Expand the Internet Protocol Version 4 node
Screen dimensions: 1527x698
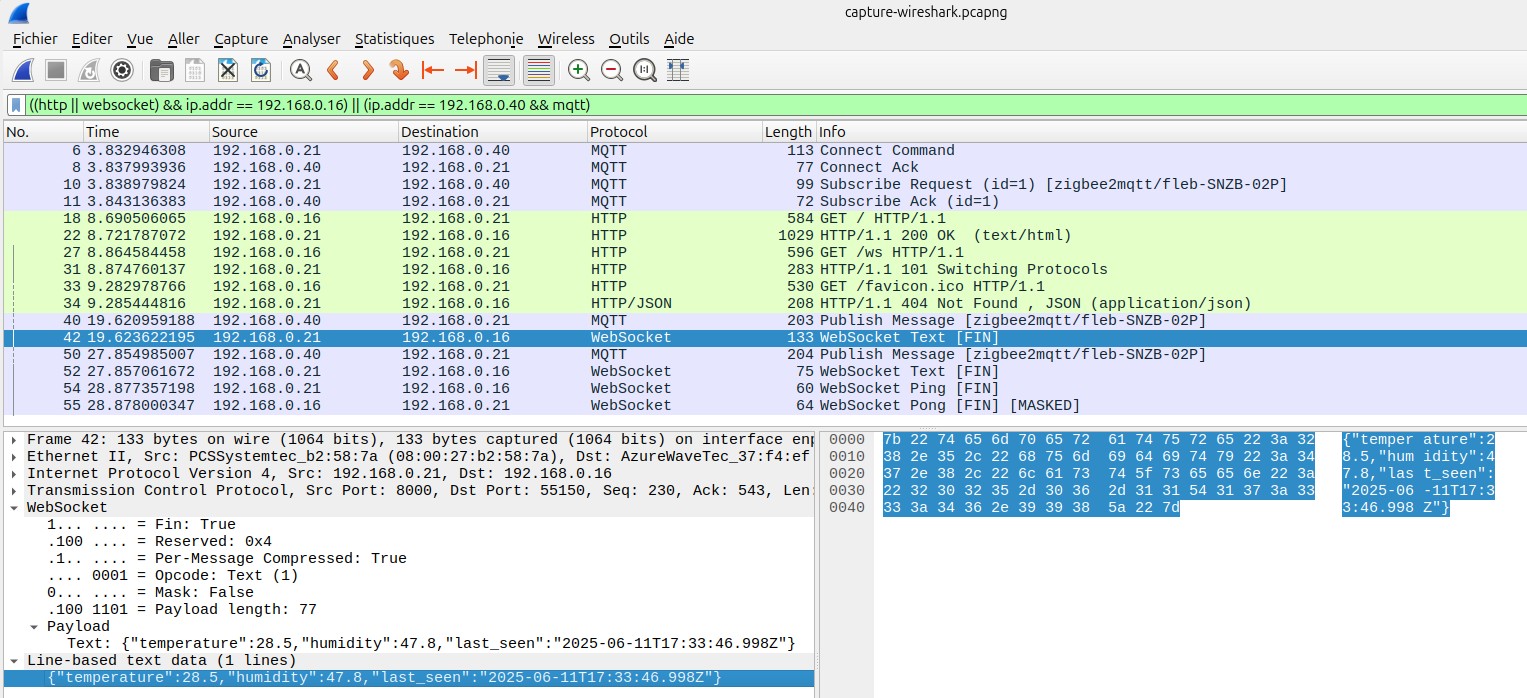pos(12,474)
